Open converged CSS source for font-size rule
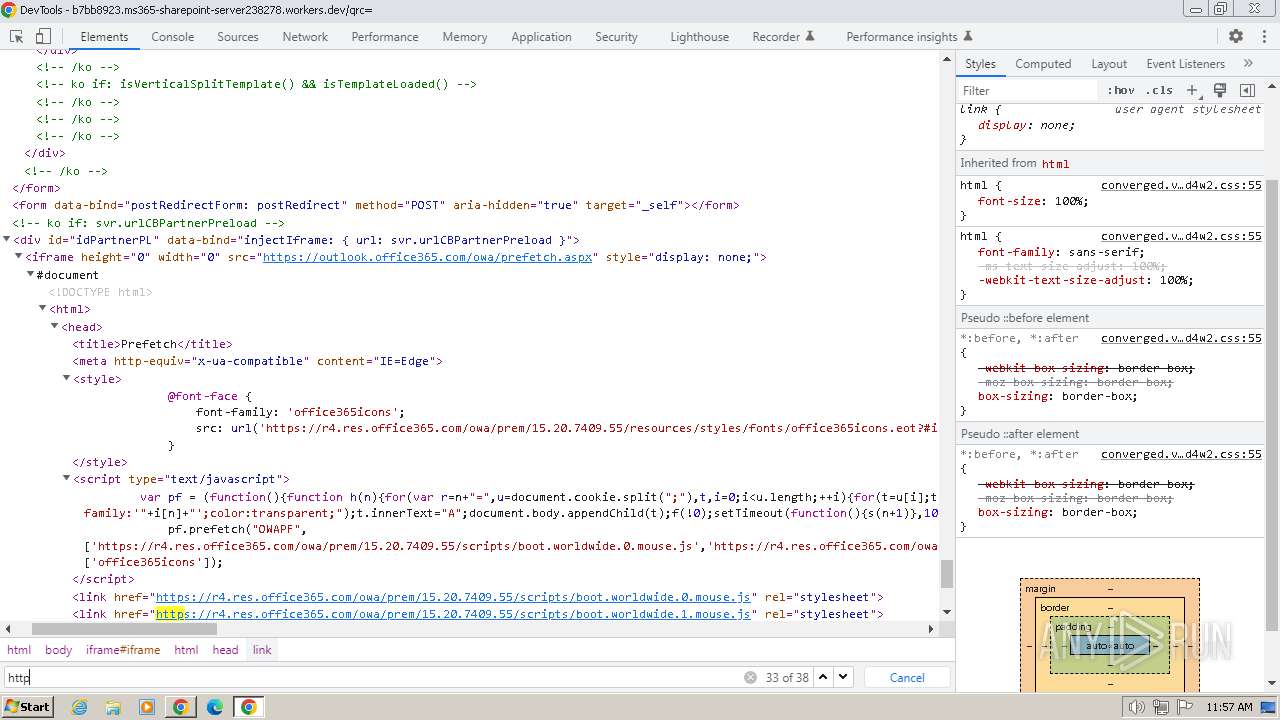 pyautogui.click(x=1181, y=185)
